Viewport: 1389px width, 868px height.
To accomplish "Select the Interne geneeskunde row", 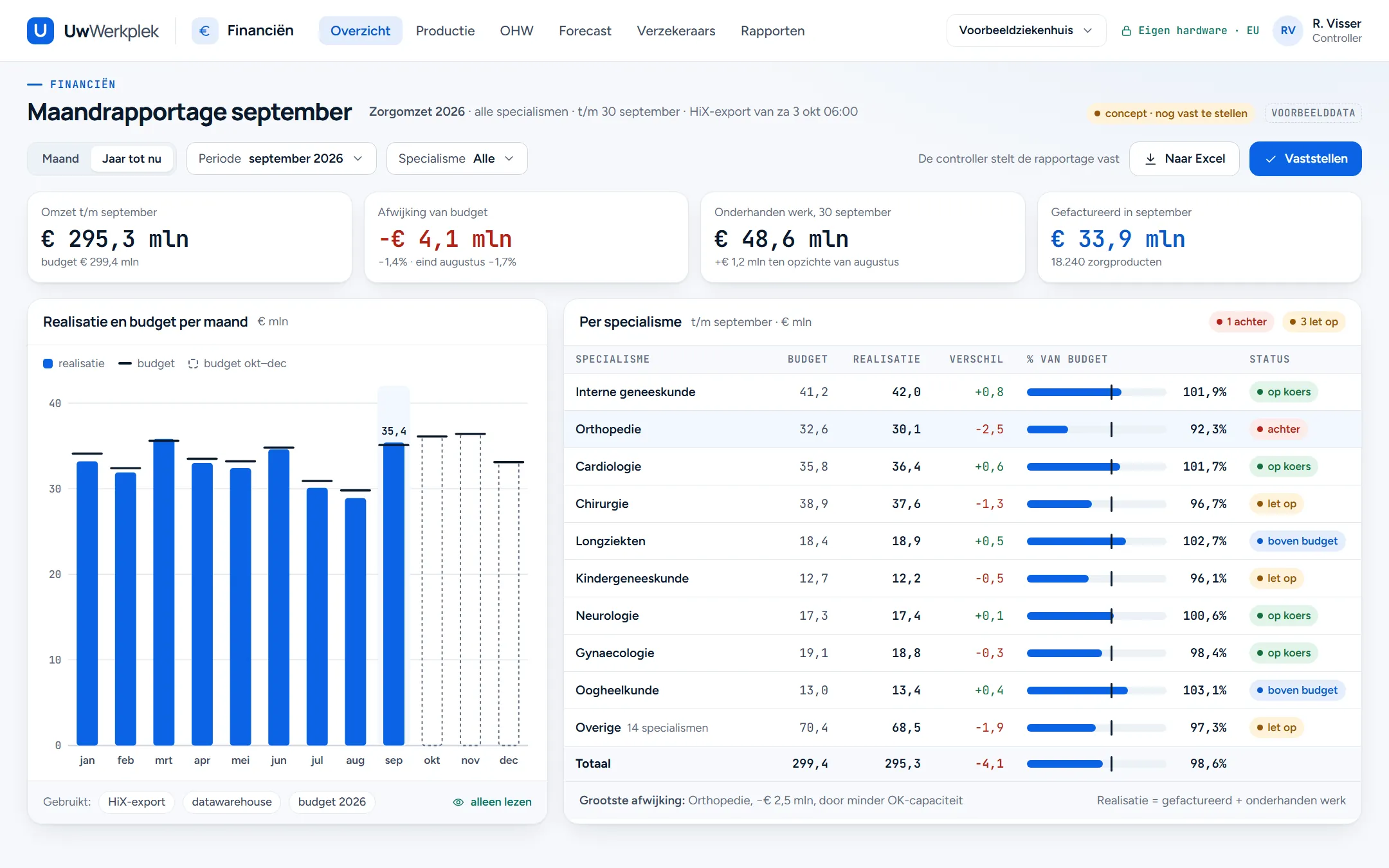I will (962, 392).
